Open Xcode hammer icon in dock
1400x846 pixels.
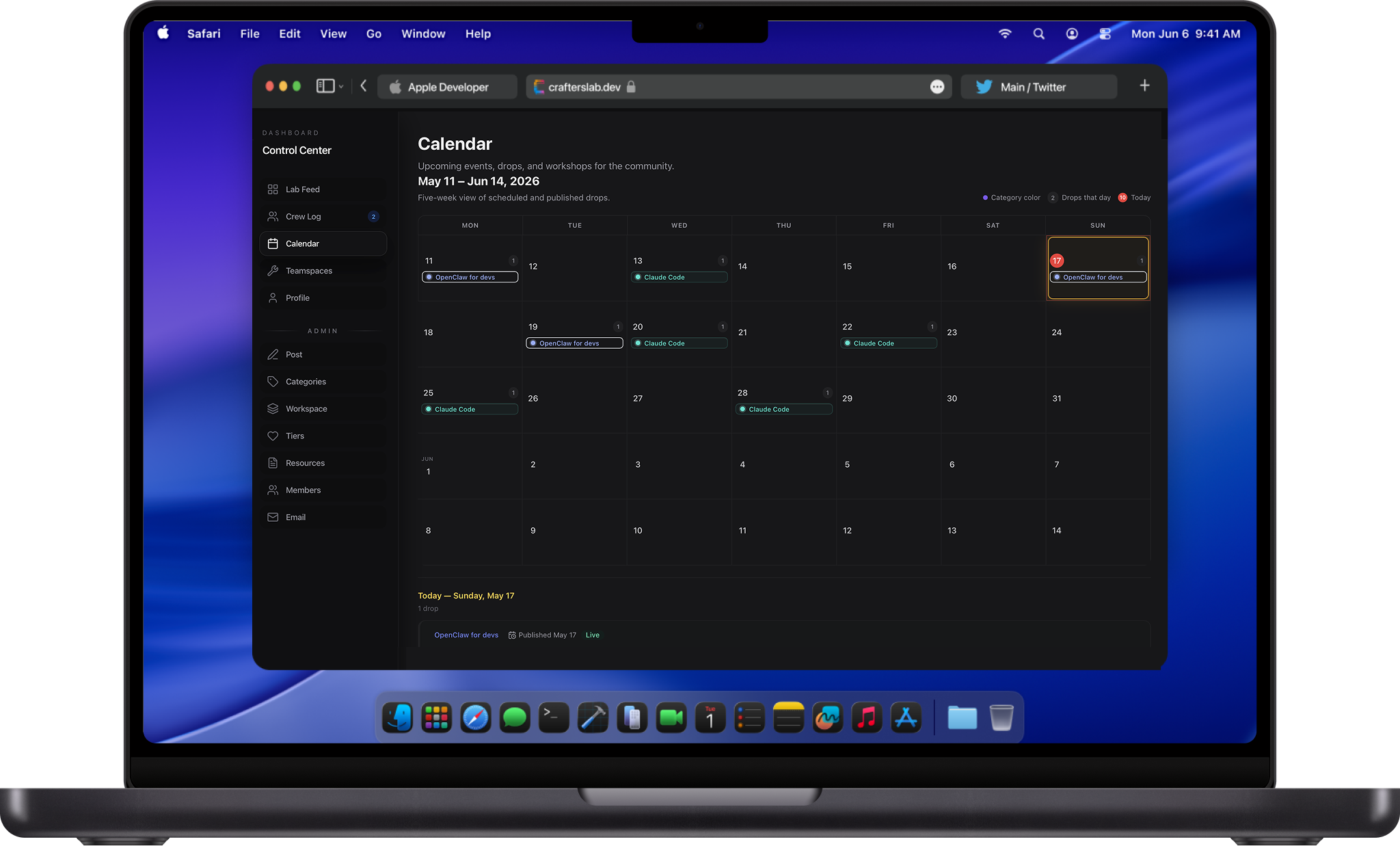[593, 717]
